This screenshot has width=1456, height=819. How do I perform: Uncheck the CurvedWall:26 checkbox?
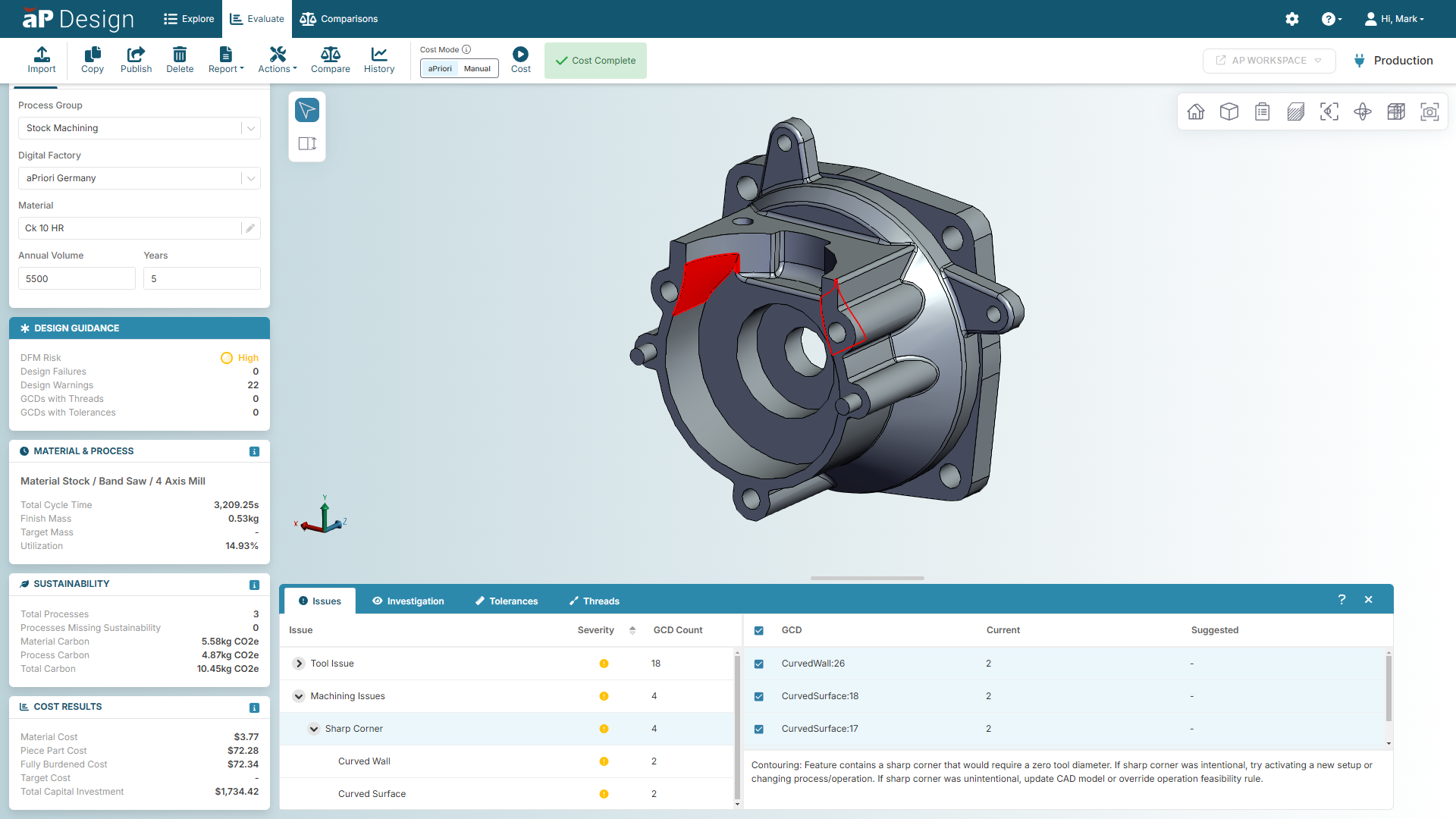759,664
